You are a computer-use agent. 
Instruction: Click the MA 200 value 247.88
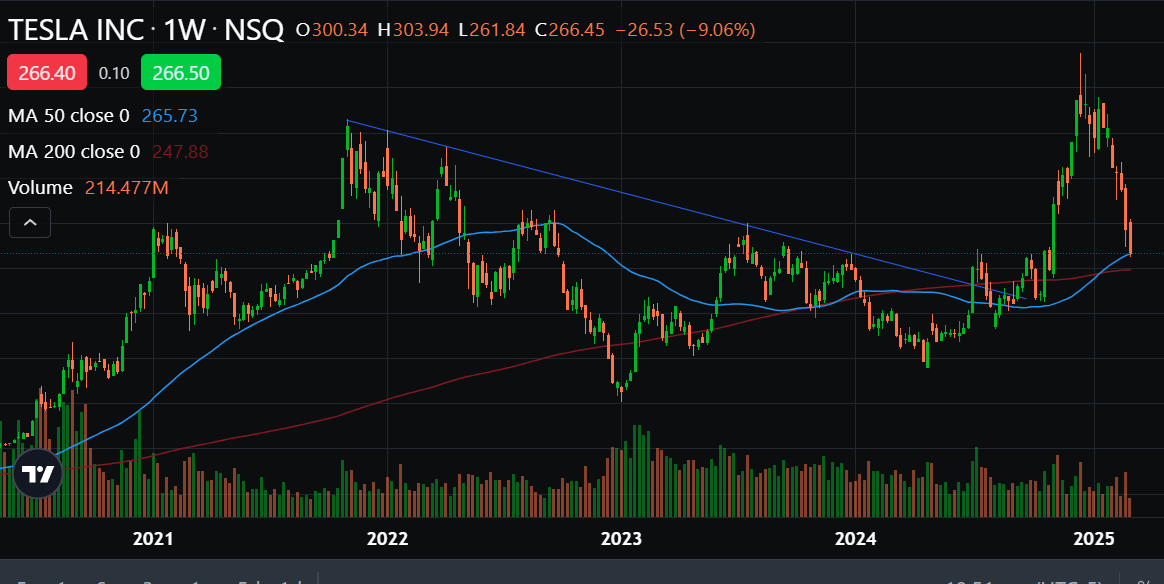point(180,152)
